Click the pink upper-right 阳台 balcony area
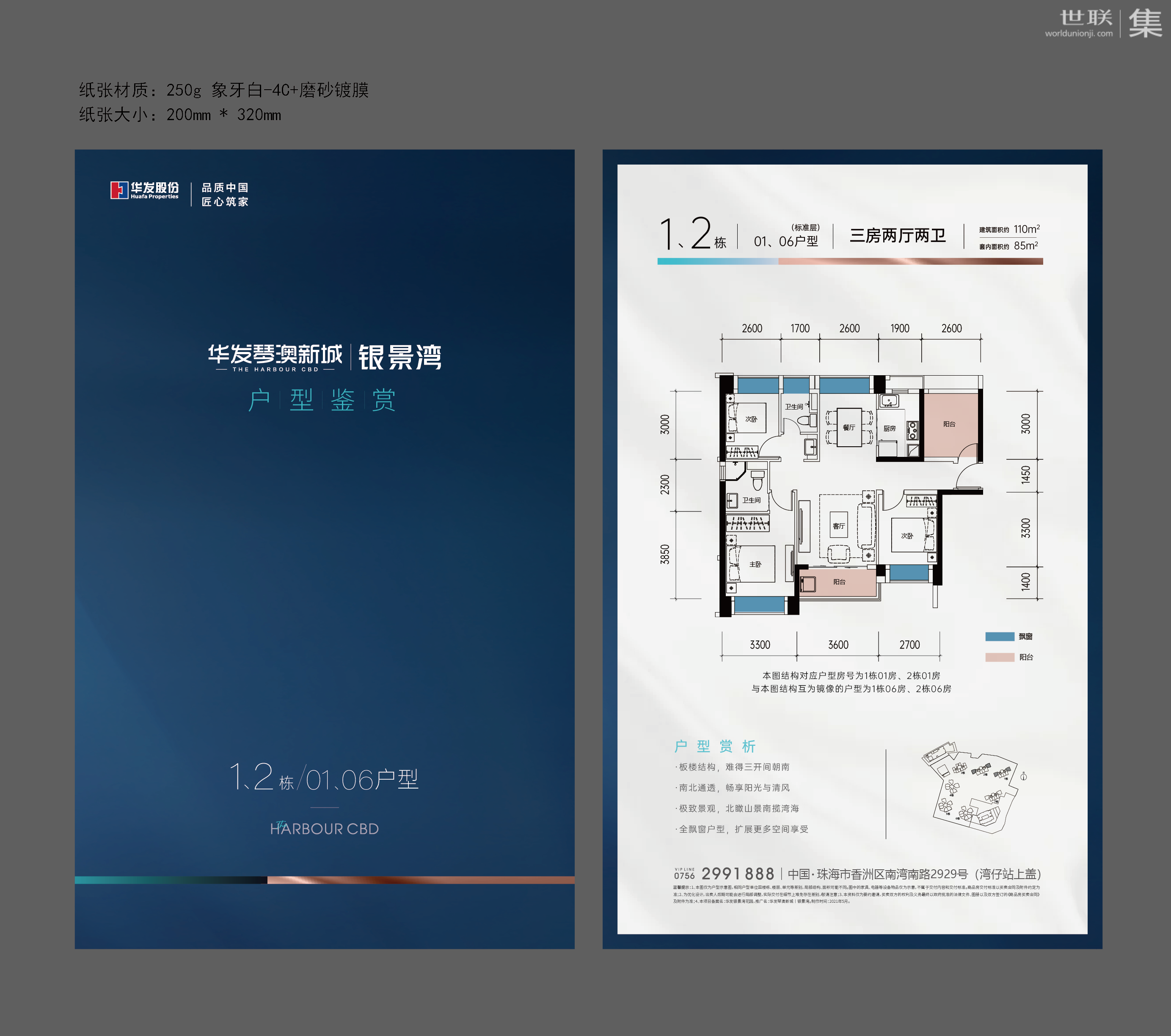The image size is (1171, 1036). click(x=950, y=424)
